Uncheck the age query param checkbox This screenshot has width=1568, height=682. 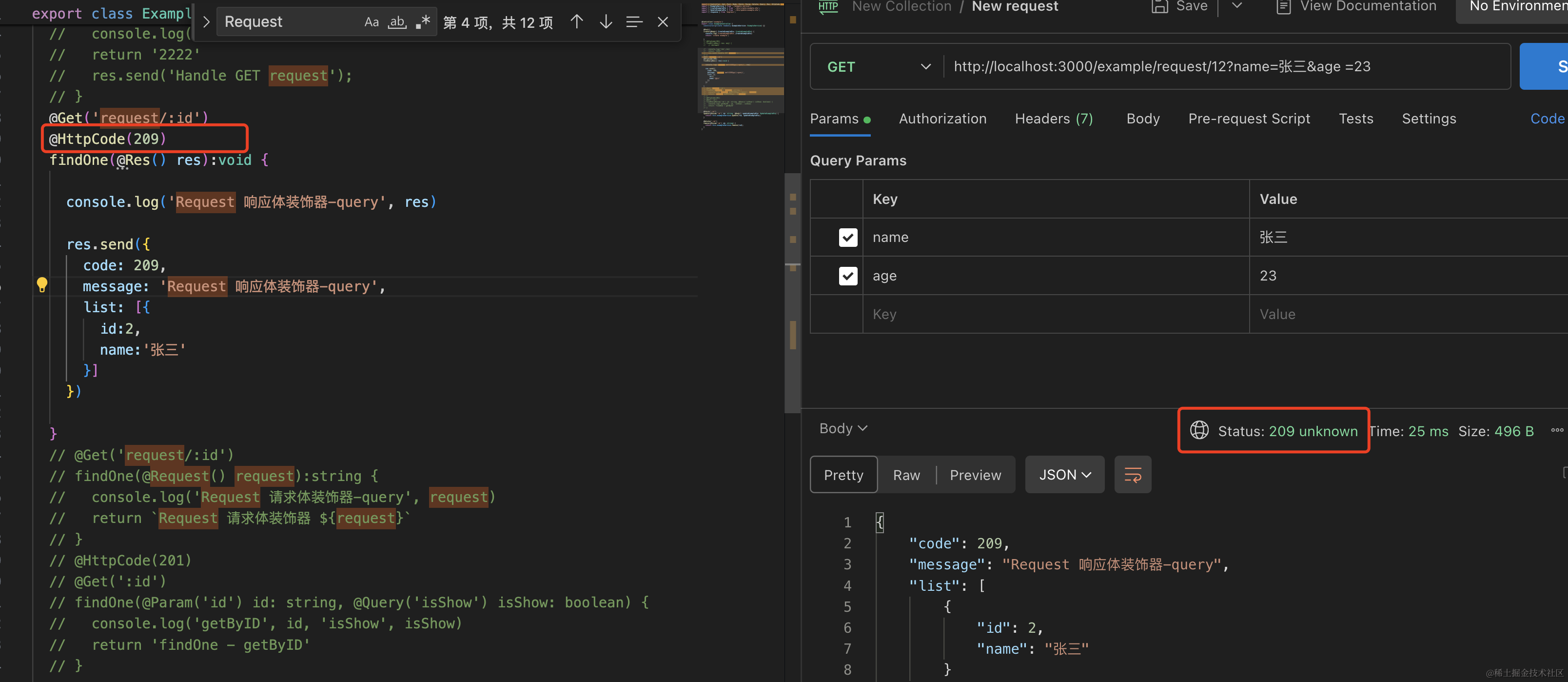tap(848, 275)
